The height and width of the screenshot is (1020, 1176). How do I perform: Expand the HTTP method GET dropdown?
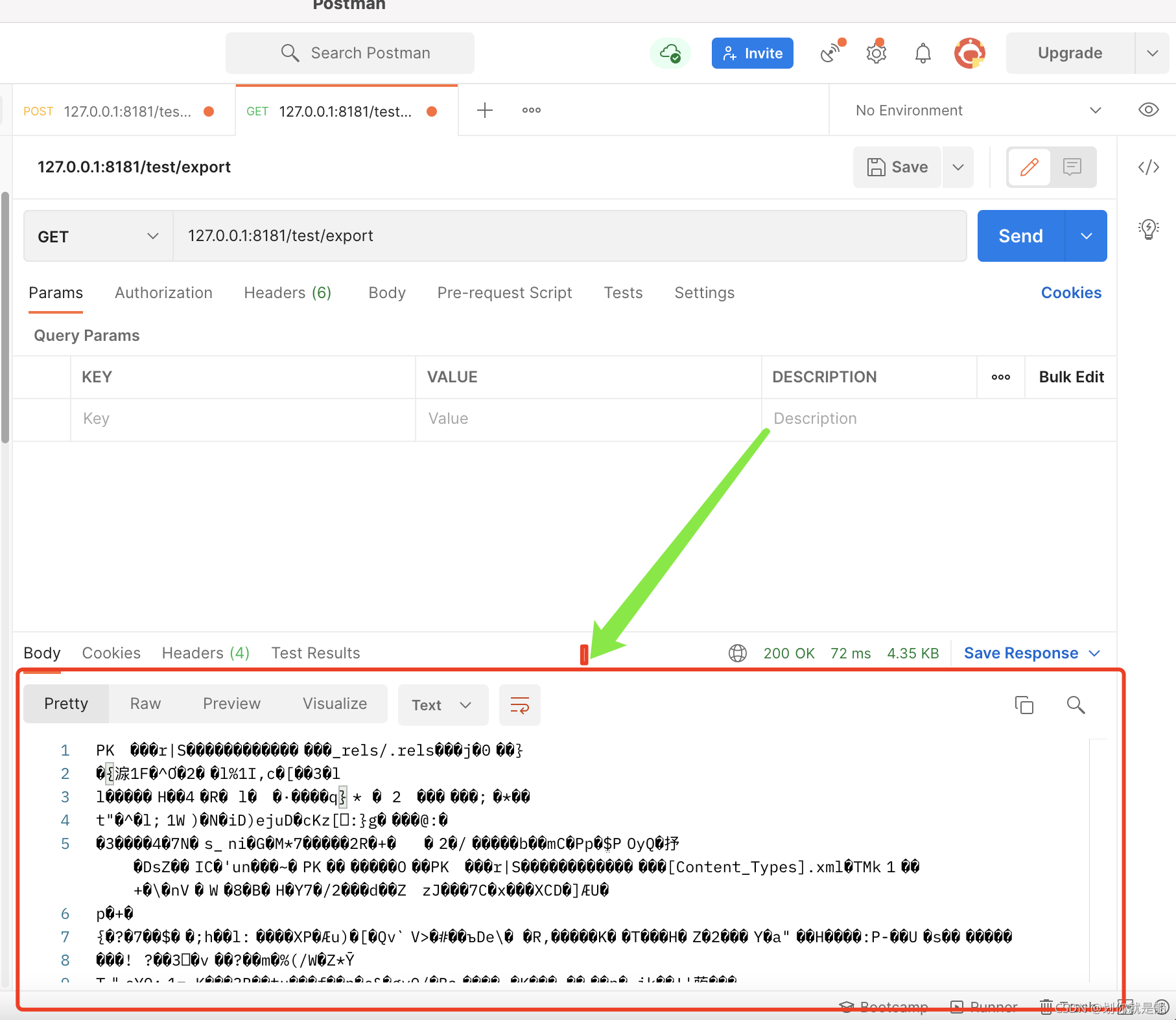click(99, 237)
